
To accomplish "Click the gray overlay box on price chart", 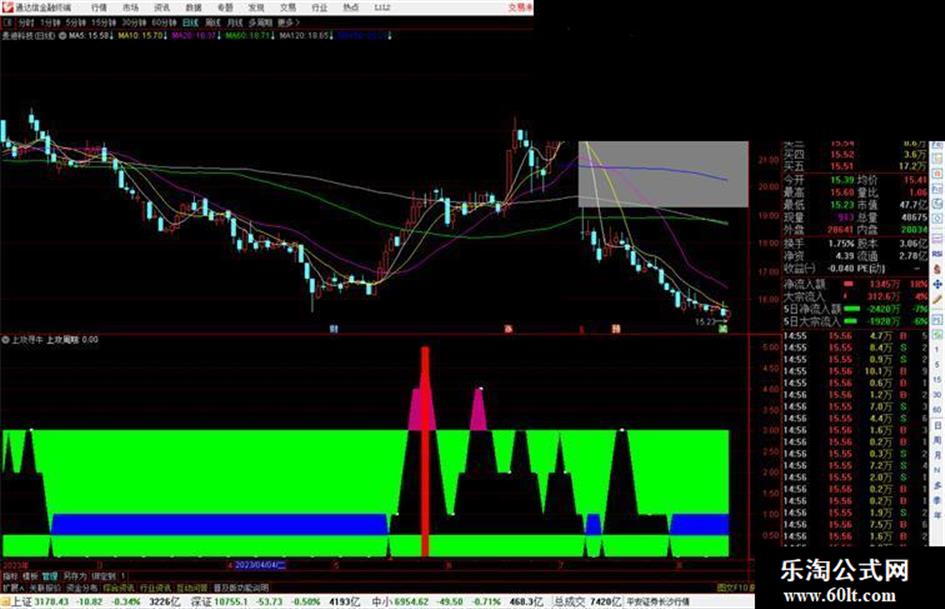I will point(664,174).
